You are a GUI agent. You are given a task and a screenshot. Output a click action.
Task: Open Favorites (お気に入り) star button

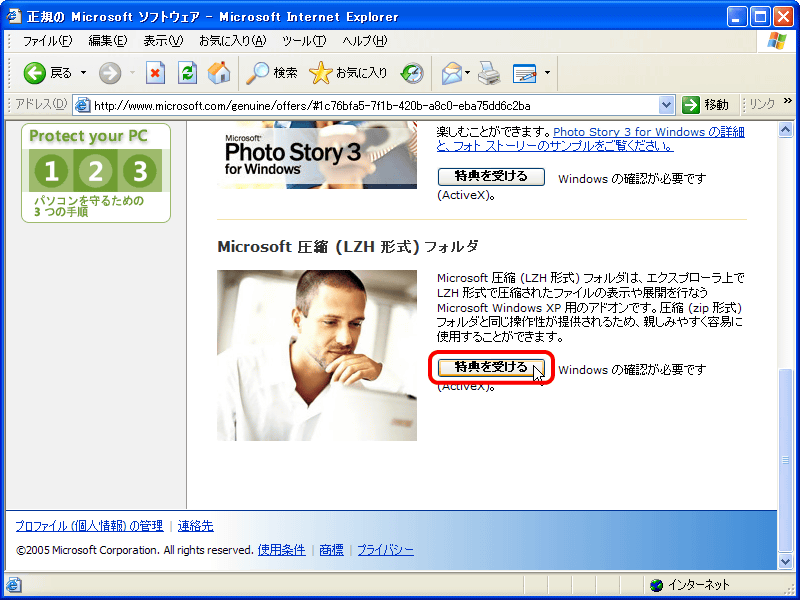(348, 73)
